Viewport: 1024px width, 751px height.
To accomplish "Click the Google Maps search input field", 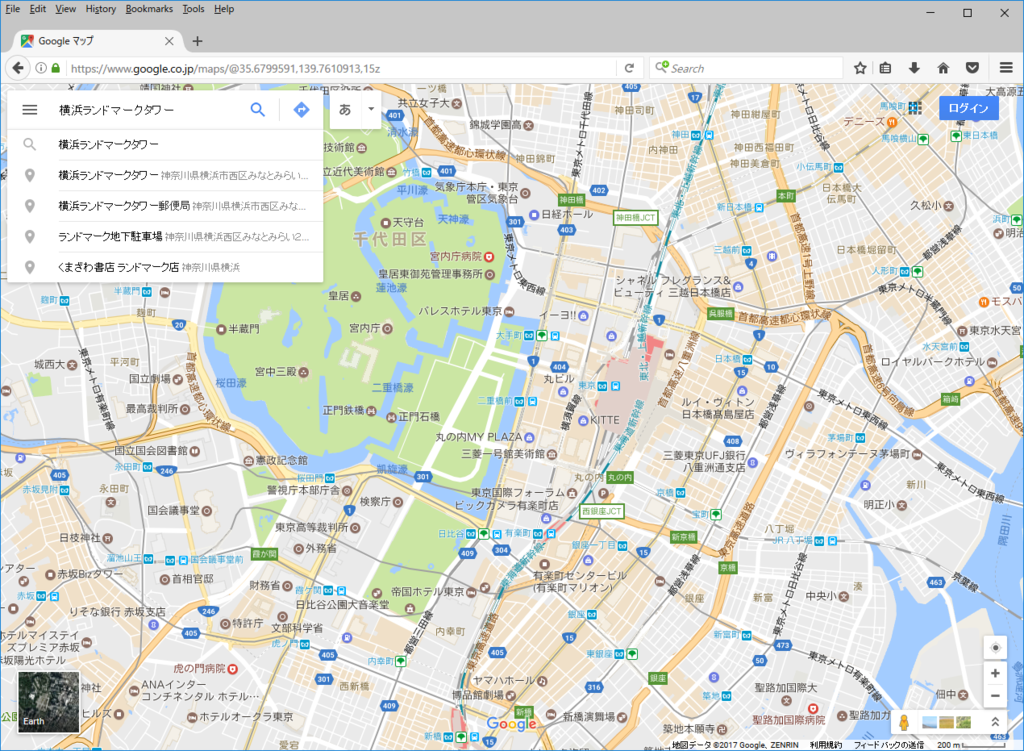I will click(147, 110).
